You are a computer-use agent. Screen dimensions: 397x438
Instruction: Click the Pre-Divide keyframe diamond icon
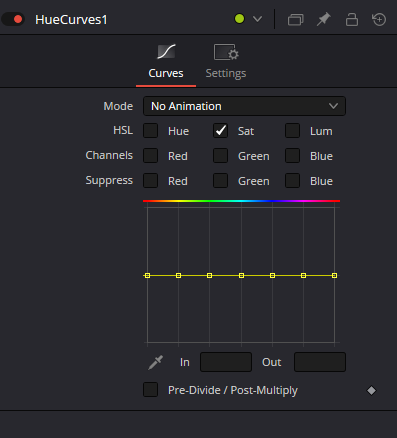pyautogui.click(x=371, y=390)
